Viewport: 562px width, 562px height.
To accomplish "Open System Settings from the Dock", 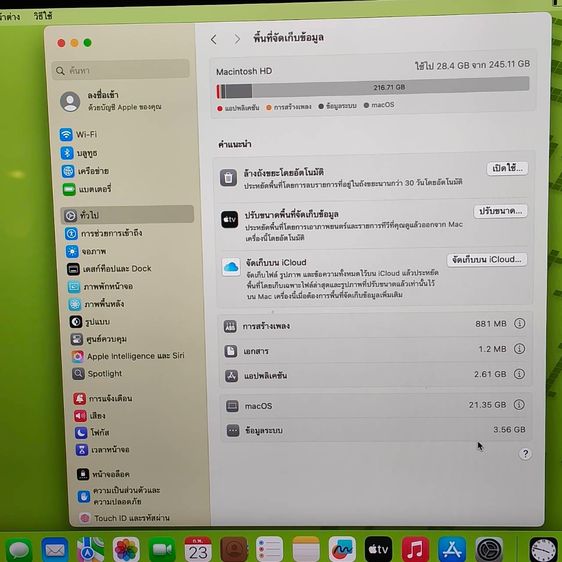I will click(x=489, y=549).
